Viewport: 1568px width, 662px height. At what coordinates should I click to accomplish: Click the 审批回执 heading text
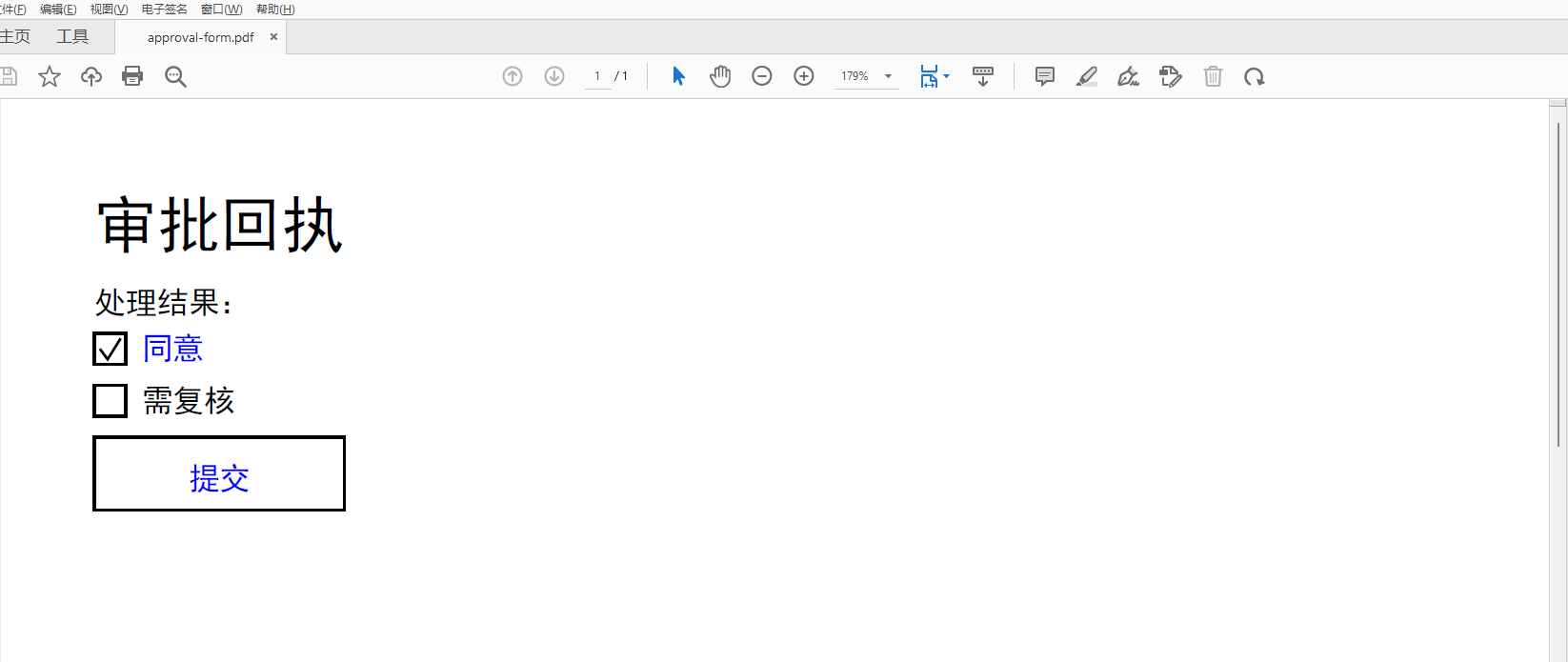(x=219, y=226)
